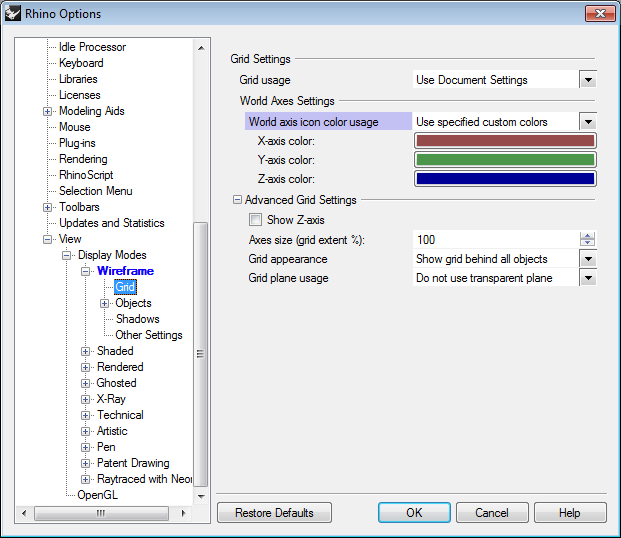Screen dimensions: 621x538
Task: Select Plug-ins options page
Action: click(x=77, y=143)
